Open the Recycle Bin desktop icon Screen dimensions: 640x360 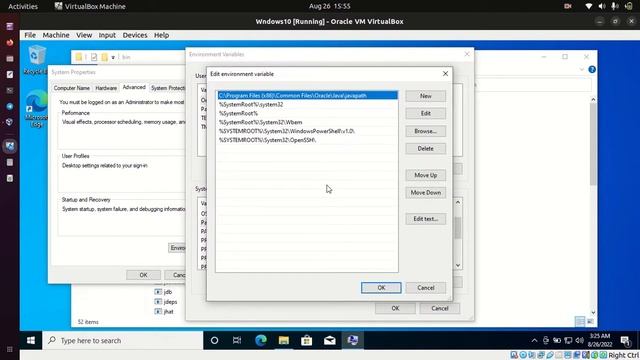pos(36,60)
